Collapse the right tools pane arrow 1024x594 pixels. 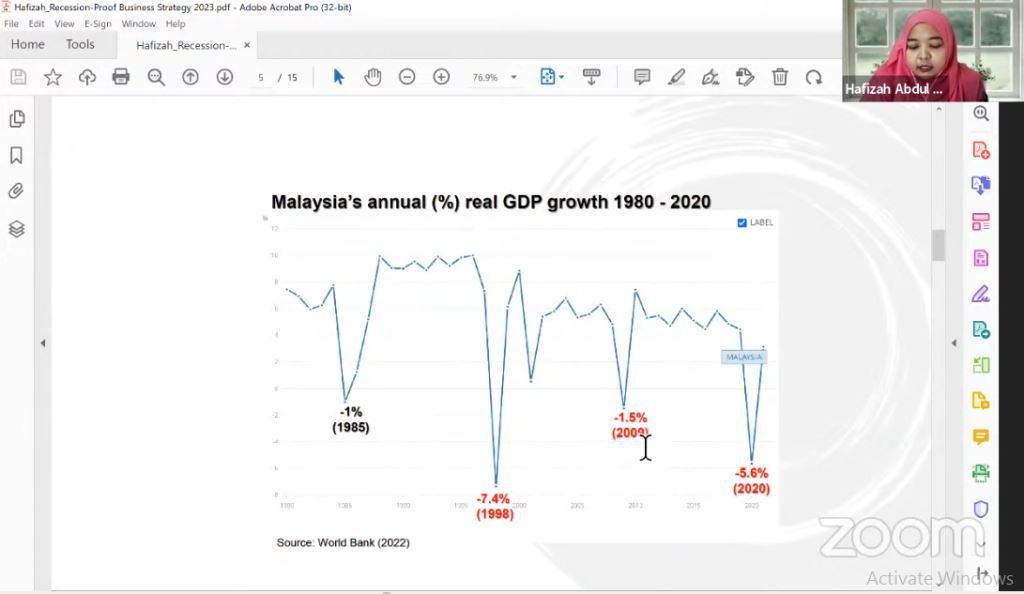tap(954, 343)
